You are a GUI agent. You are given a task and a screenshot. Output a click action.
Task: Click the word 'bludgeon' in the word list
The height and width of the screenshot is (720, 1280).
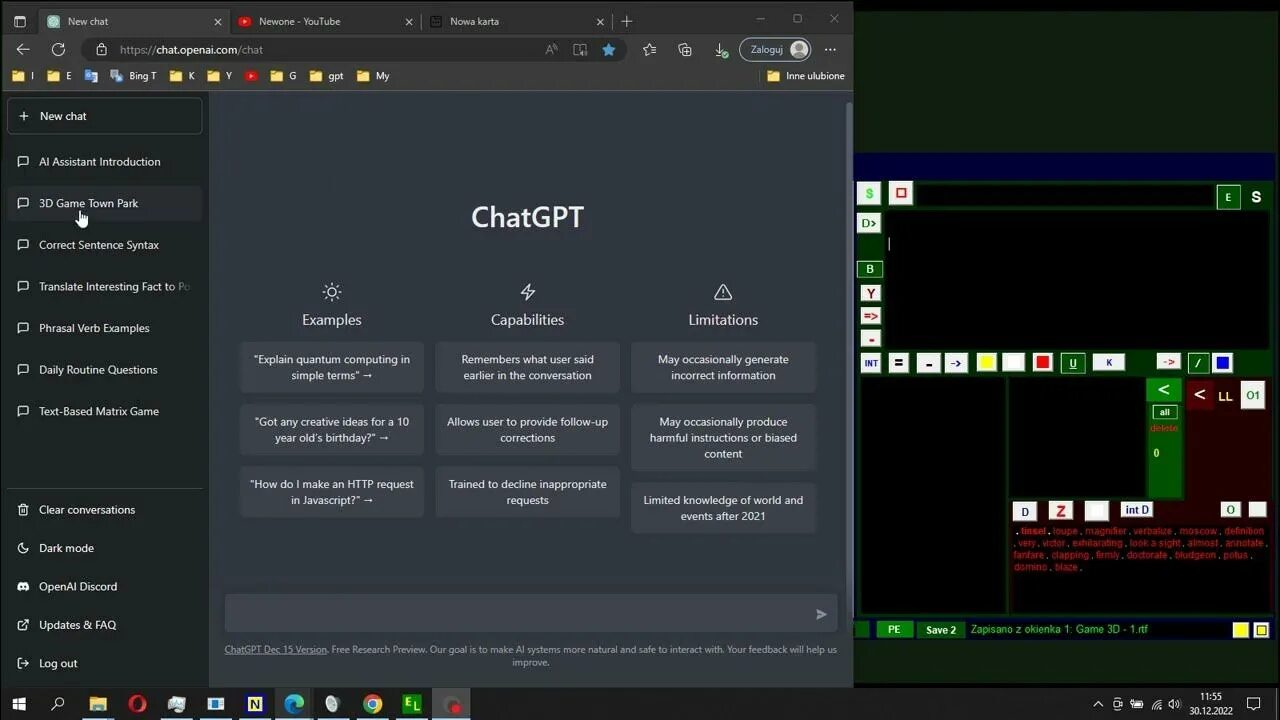[1195, 555]
